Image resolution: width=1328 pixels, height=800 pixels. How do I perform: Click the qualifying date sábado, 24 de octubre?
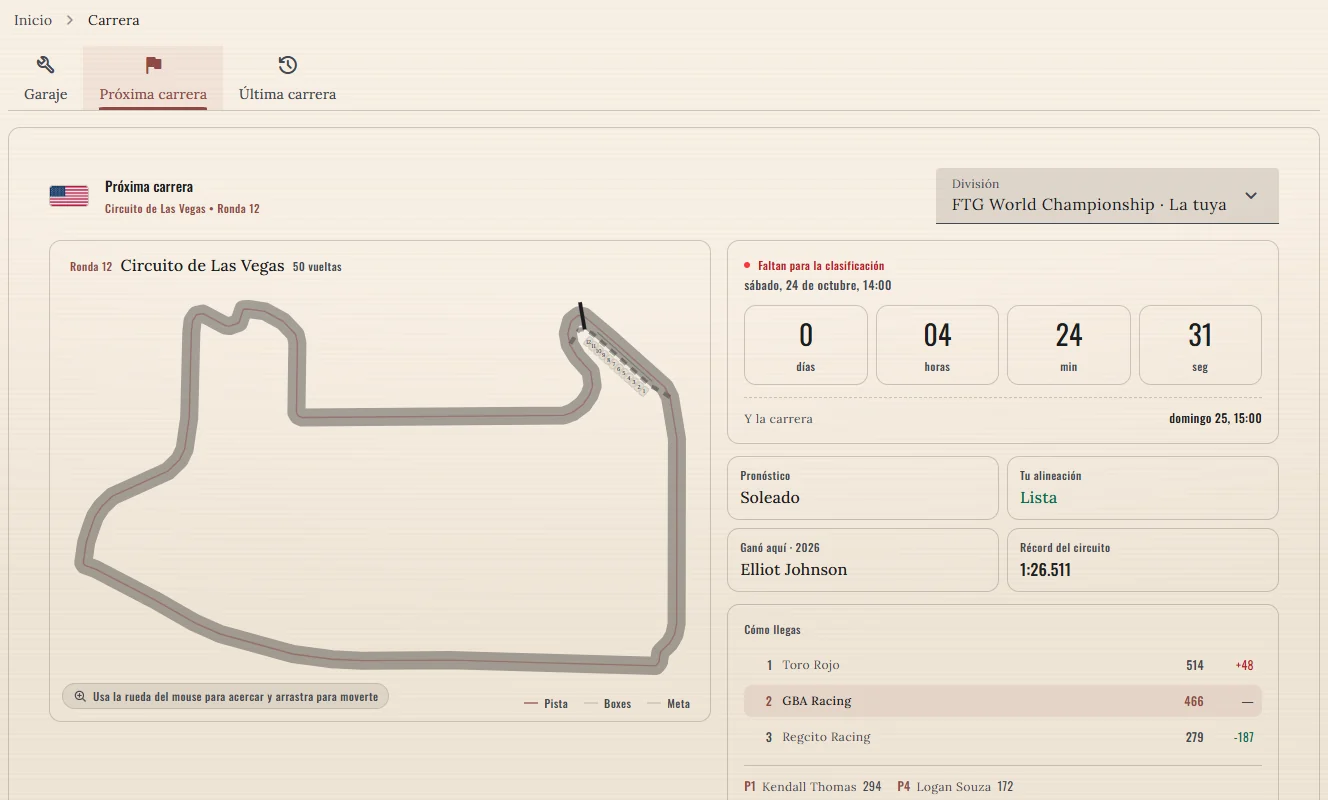pos(818,285)
